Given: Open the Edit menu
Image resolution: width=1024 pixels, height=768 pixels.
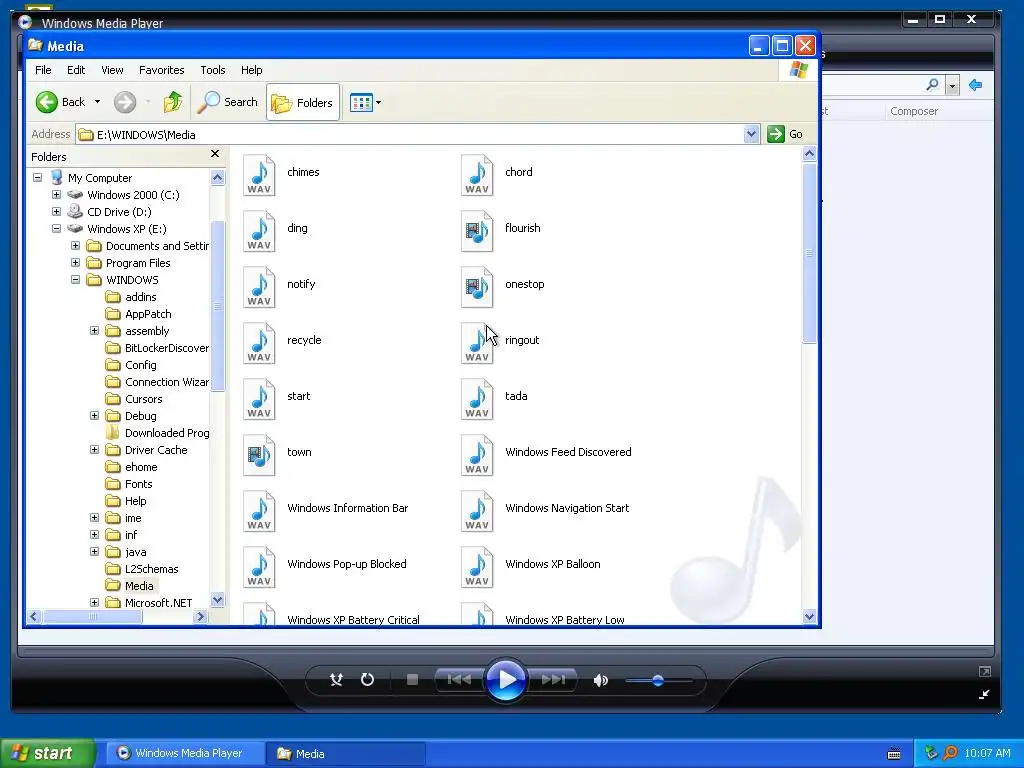Looking at the screenshot, I should click(76, 70).
